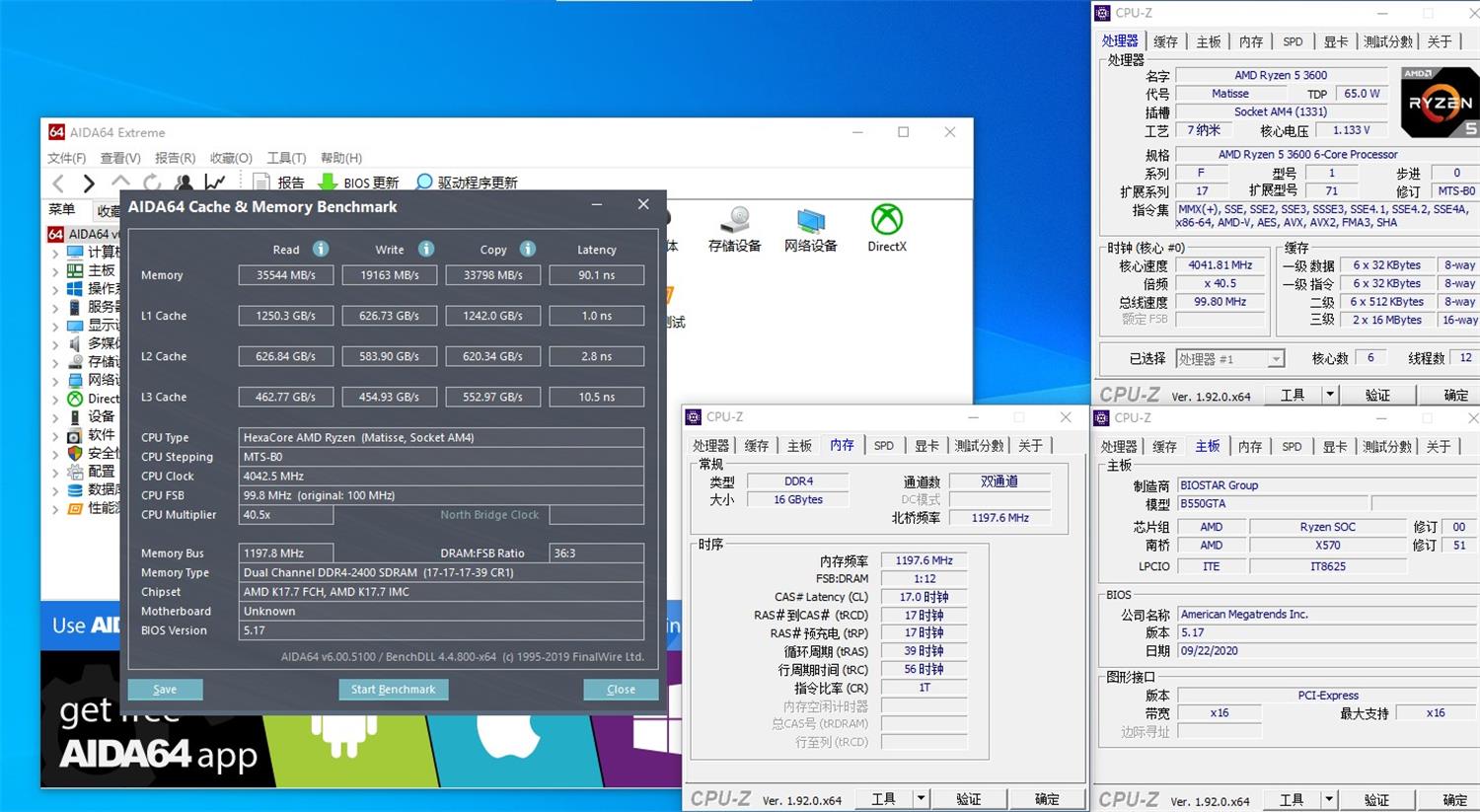Screen dimensions: 1480x812
Task: Click Start Benchmark button
Action: point(393,690)
